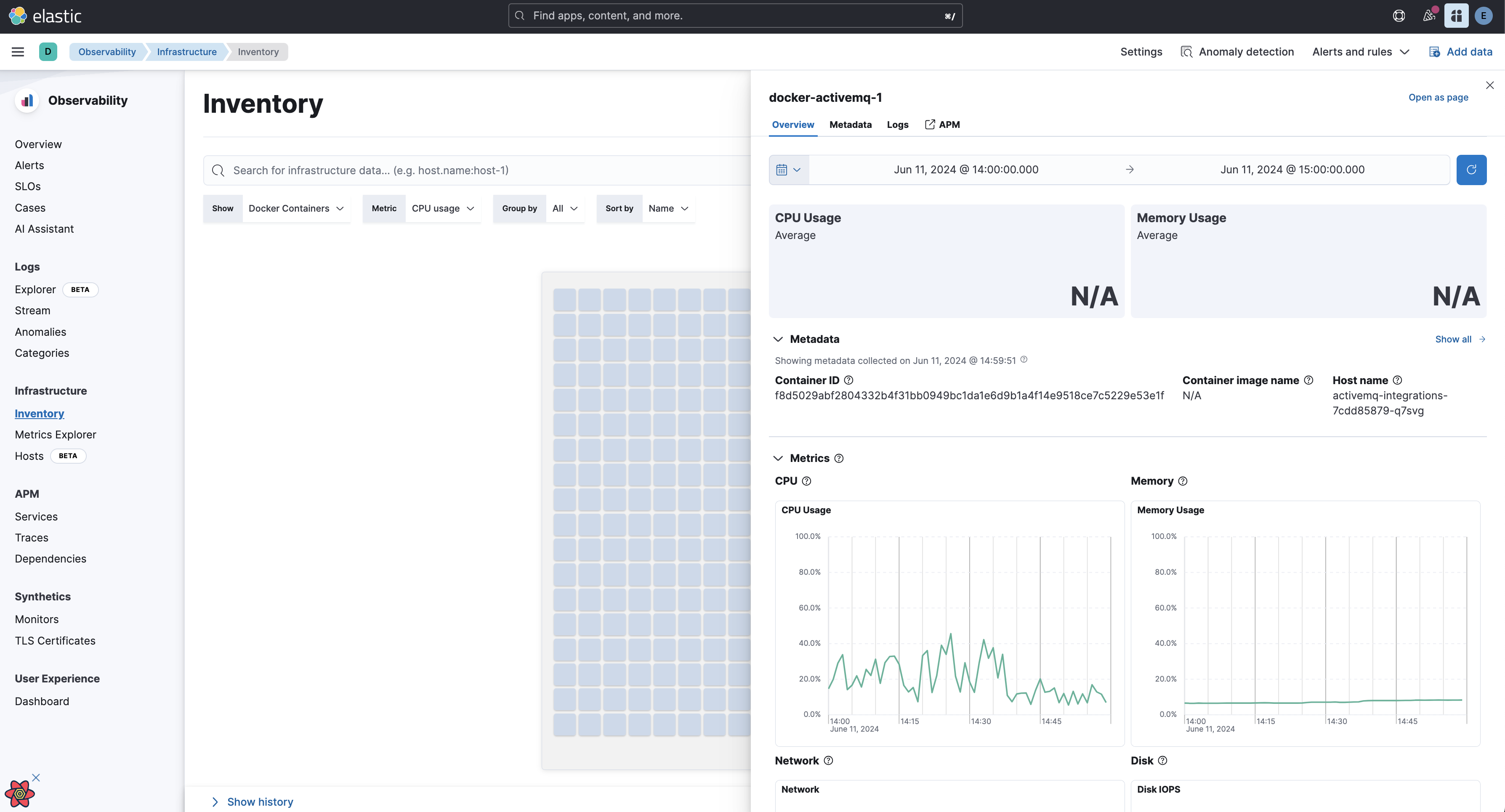Click the Observability breadcrumb
This screenshot has width=1505, height=812.
click(x=107, y=52)
